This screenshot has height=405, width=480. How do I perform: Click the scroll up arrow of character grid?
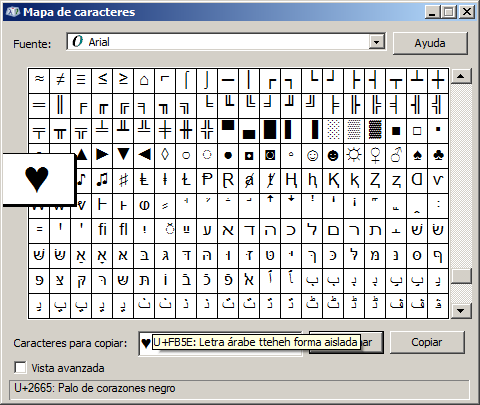461,76
